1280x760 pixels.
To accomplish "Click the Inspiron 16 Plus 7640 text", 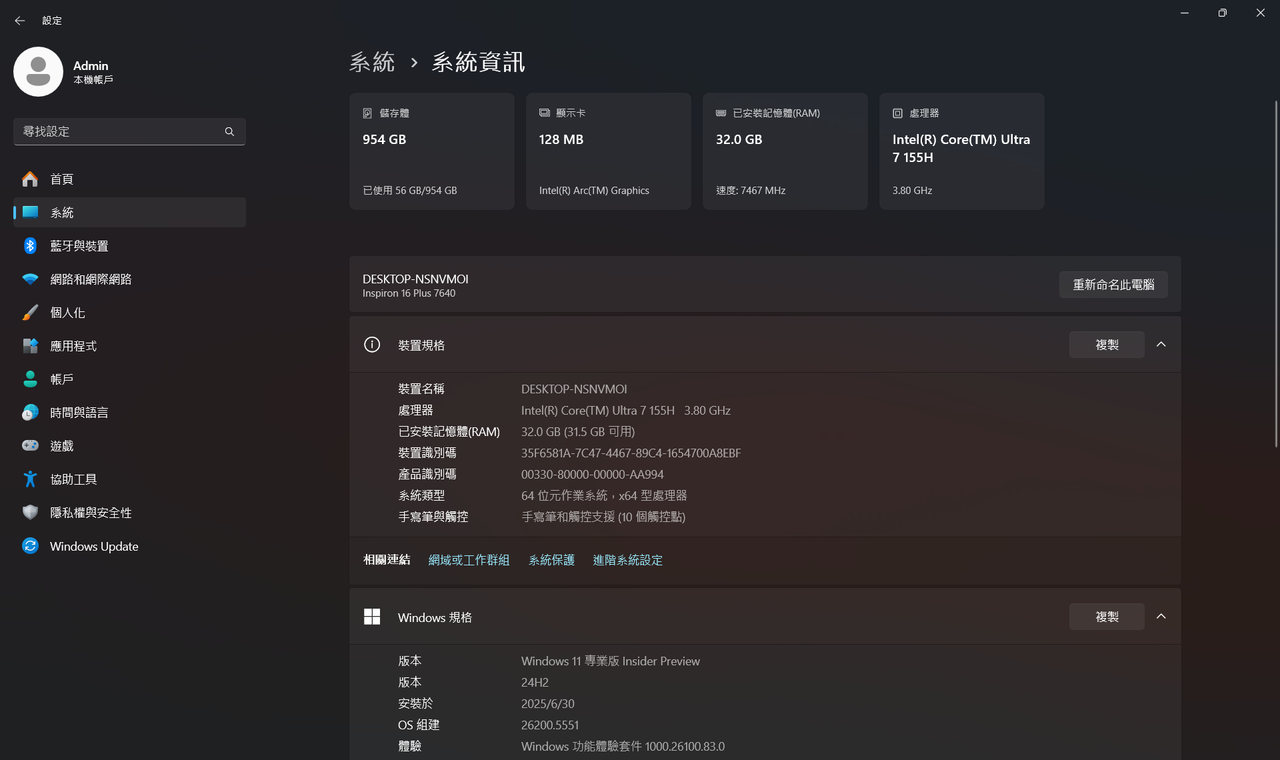I will pyautogui.click(x=409, y=294).
